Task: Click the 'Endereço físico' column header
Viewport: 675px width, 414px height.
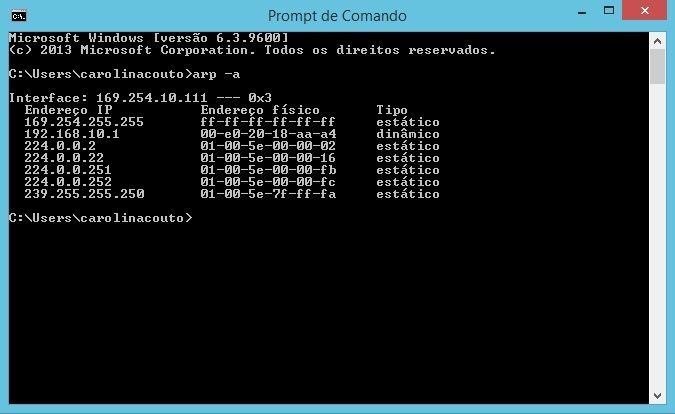Action: 260,110
